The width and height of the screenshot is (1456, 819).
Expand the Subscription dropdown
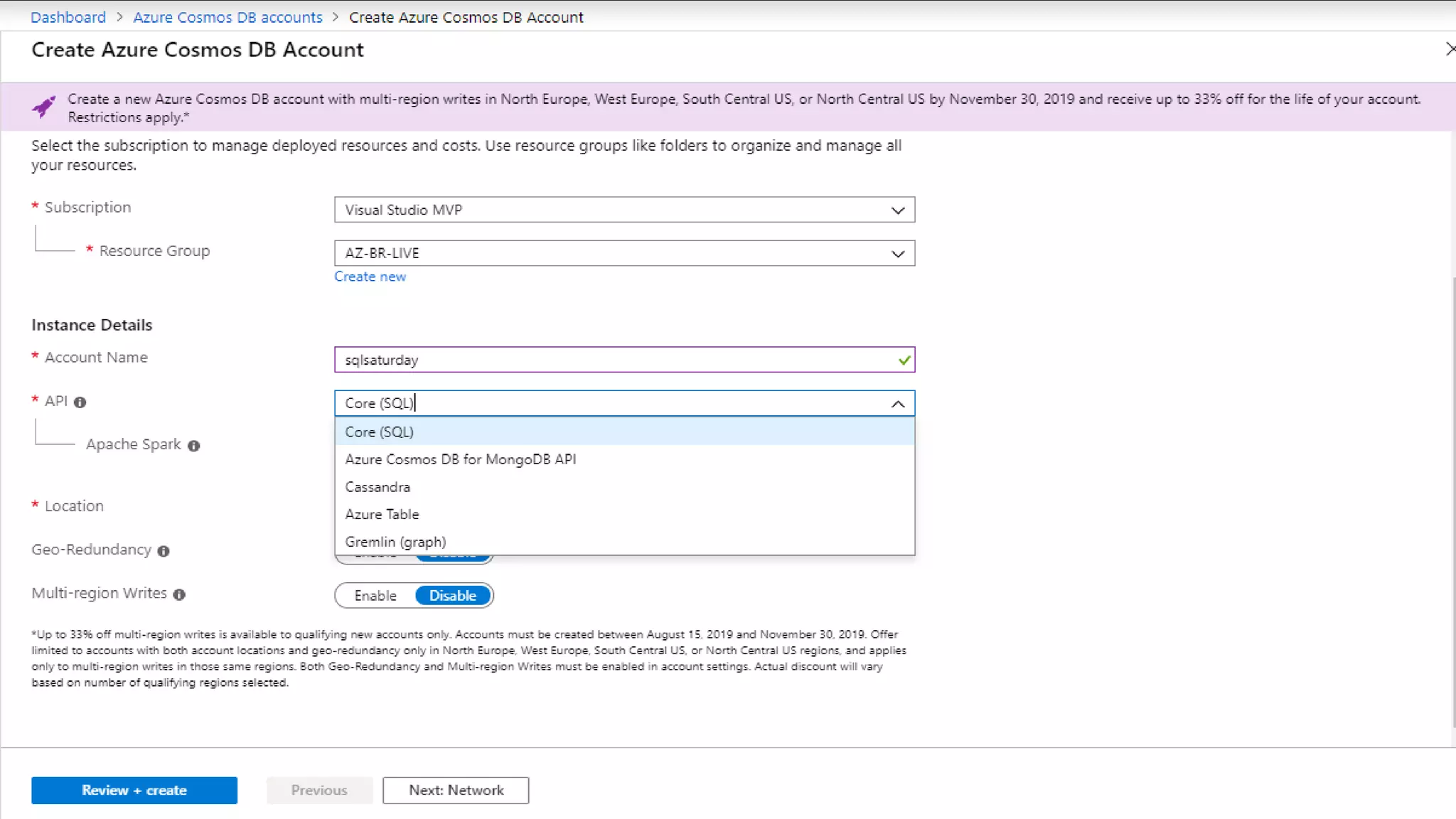[x=897, y=210]
